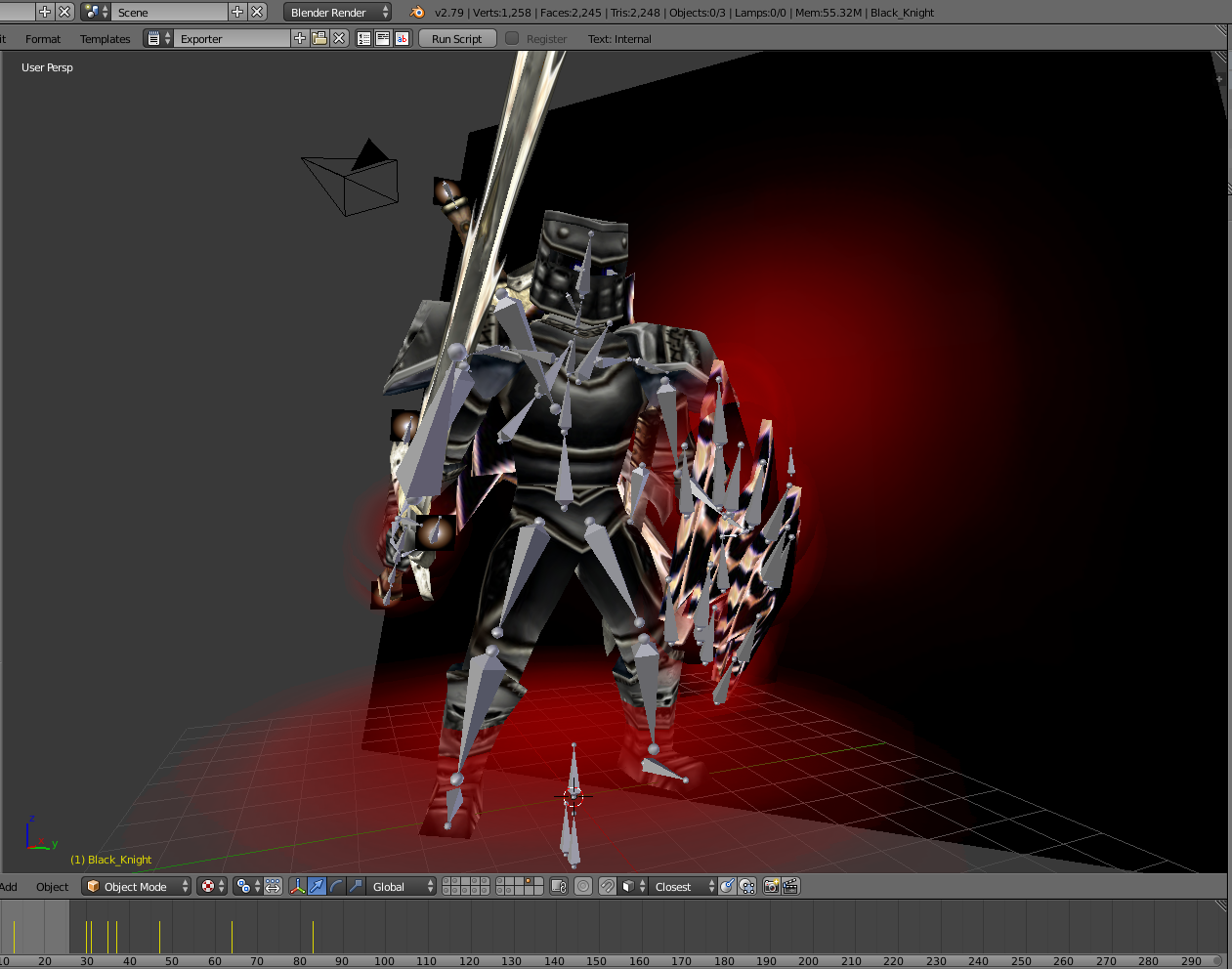Click the Scene name field

170,12
